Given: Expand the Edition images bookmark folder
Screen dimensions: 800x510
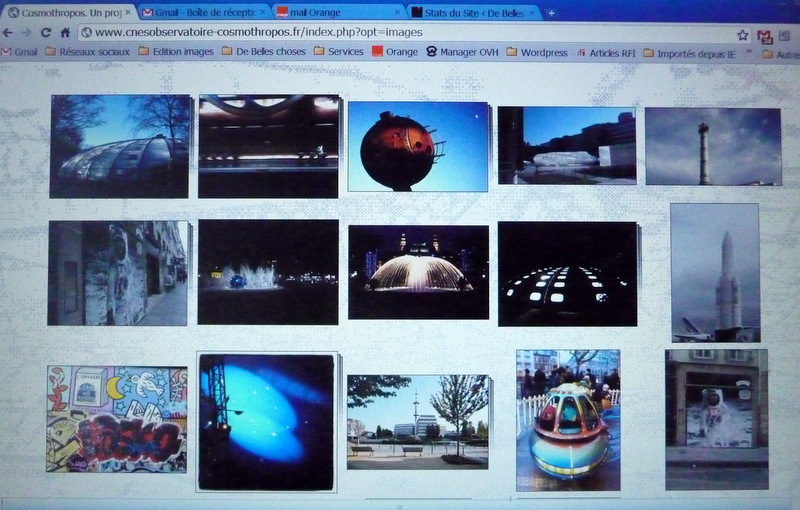Looking at the screenshot, I should pyautogui.click(x=174, y=52).
